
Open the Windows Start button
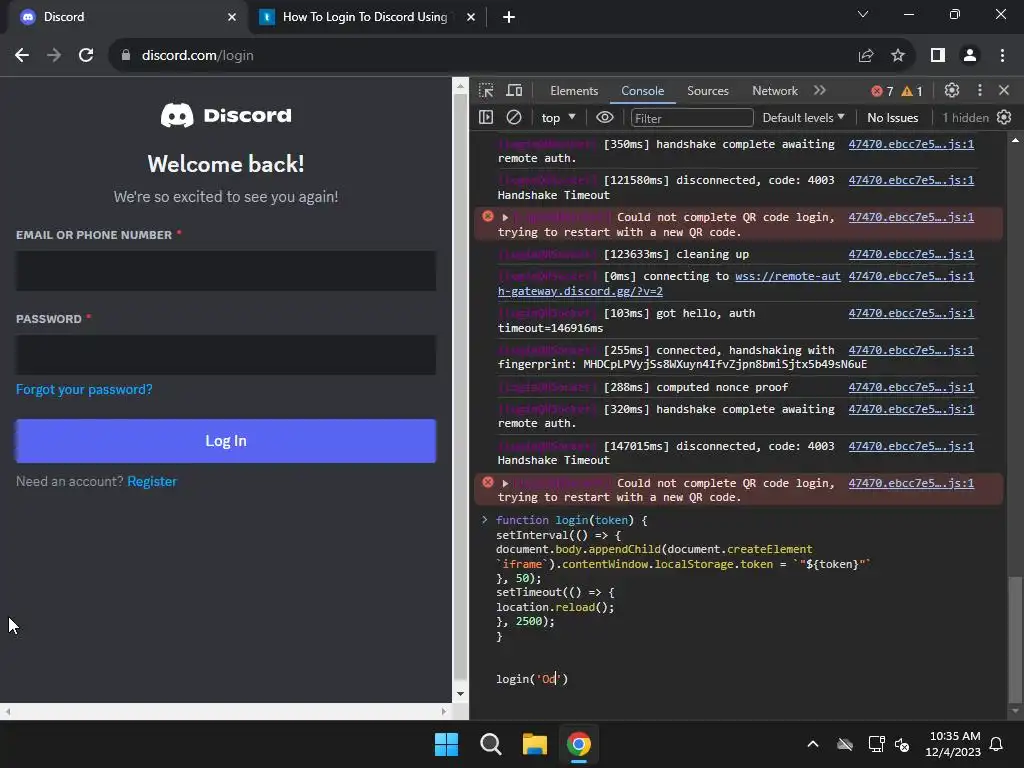coord(447,744)
